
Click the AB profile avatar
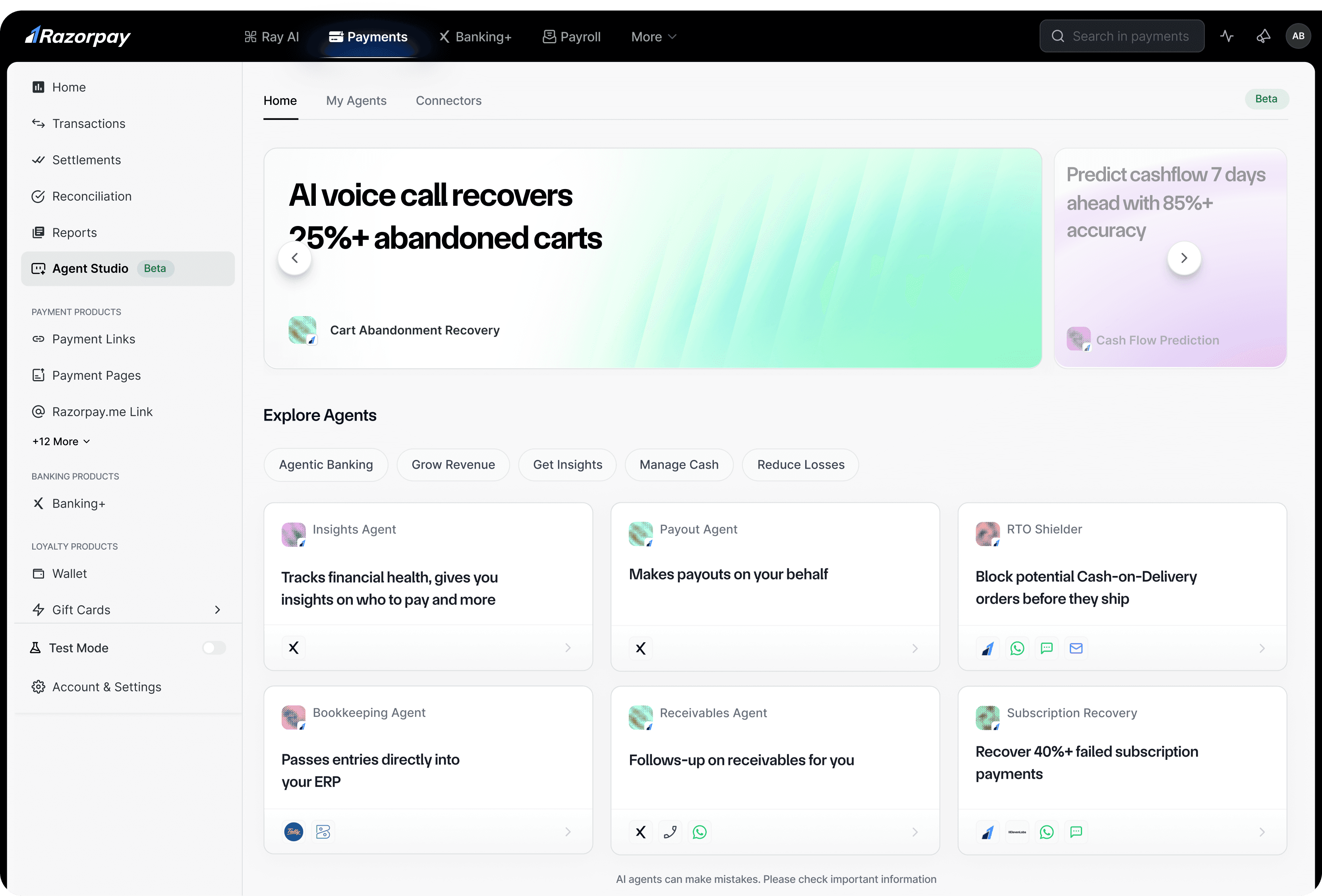pos(1298,37)
